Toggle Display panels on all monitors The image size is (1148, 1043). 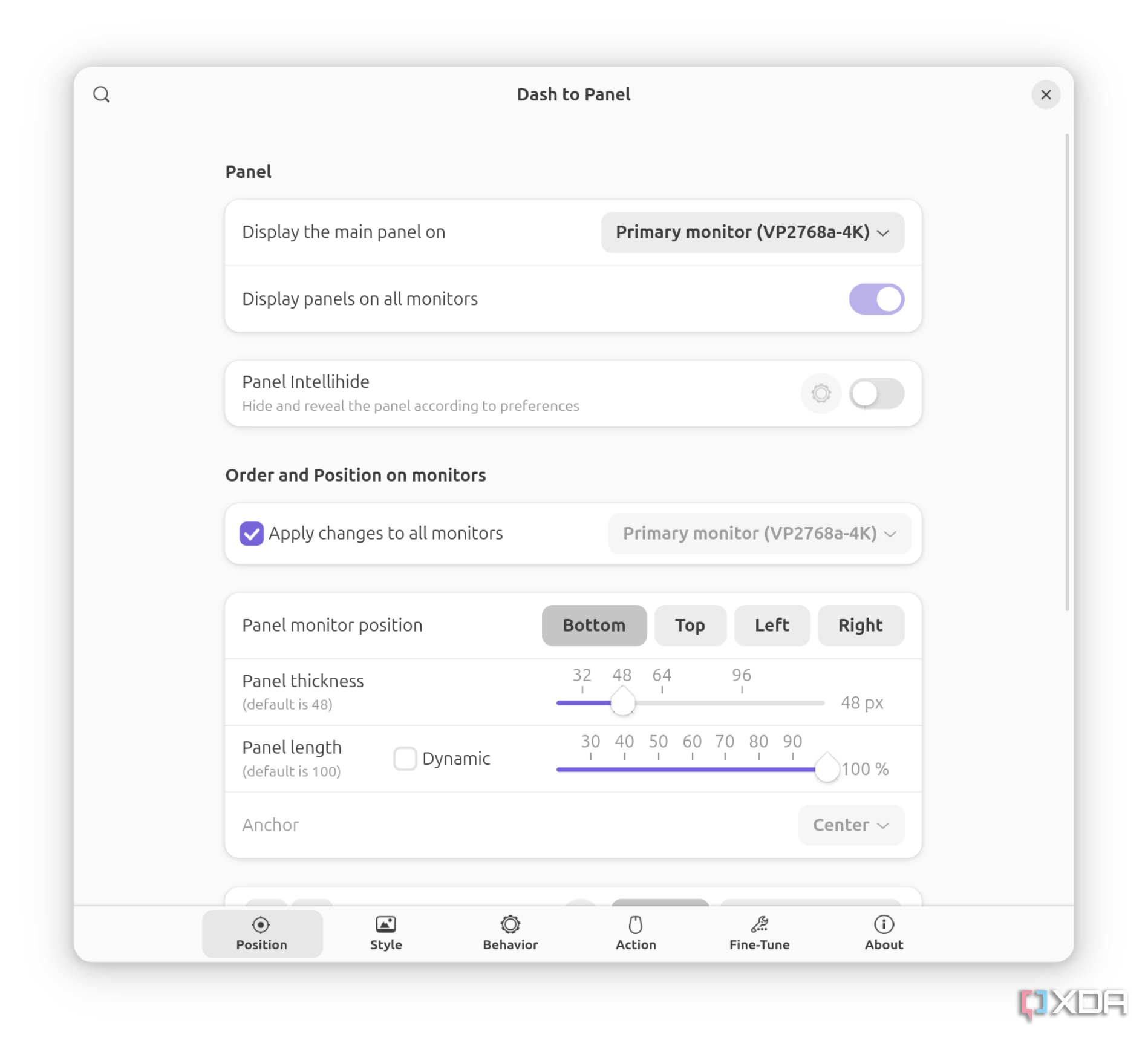[876, 299]
